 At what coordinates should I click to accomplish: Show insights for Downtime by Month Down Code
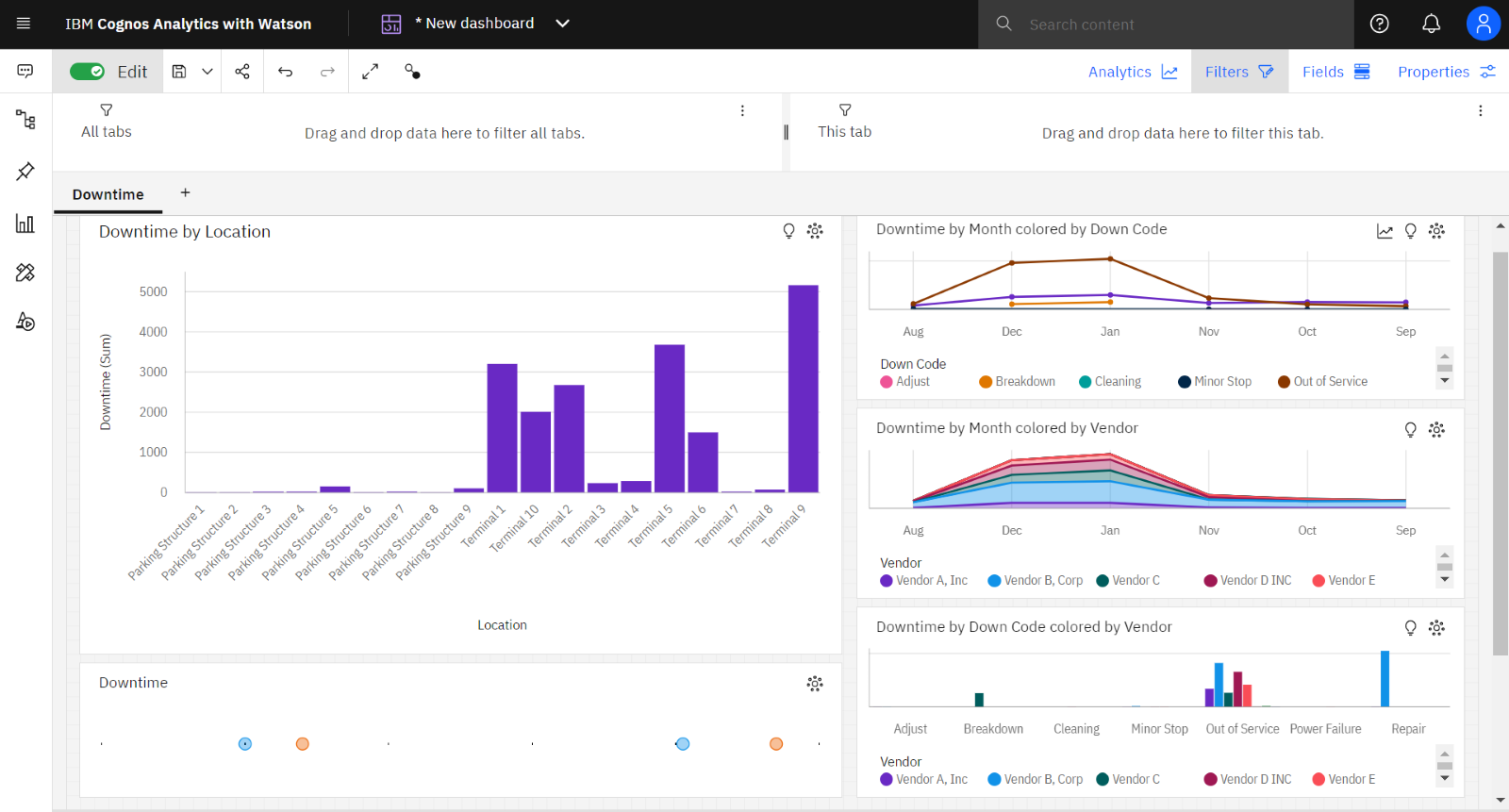(1411, 231)
